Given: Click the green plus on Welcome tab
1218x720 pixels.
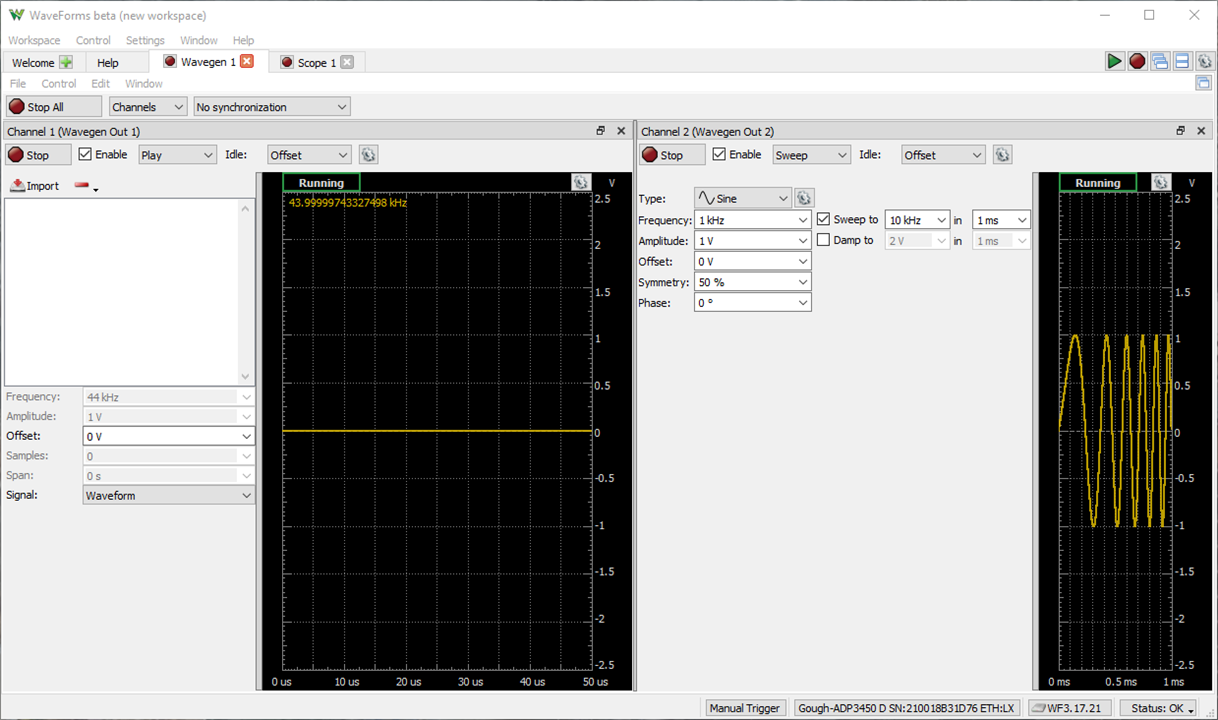Looking at the screenshot, I should 66,62.
